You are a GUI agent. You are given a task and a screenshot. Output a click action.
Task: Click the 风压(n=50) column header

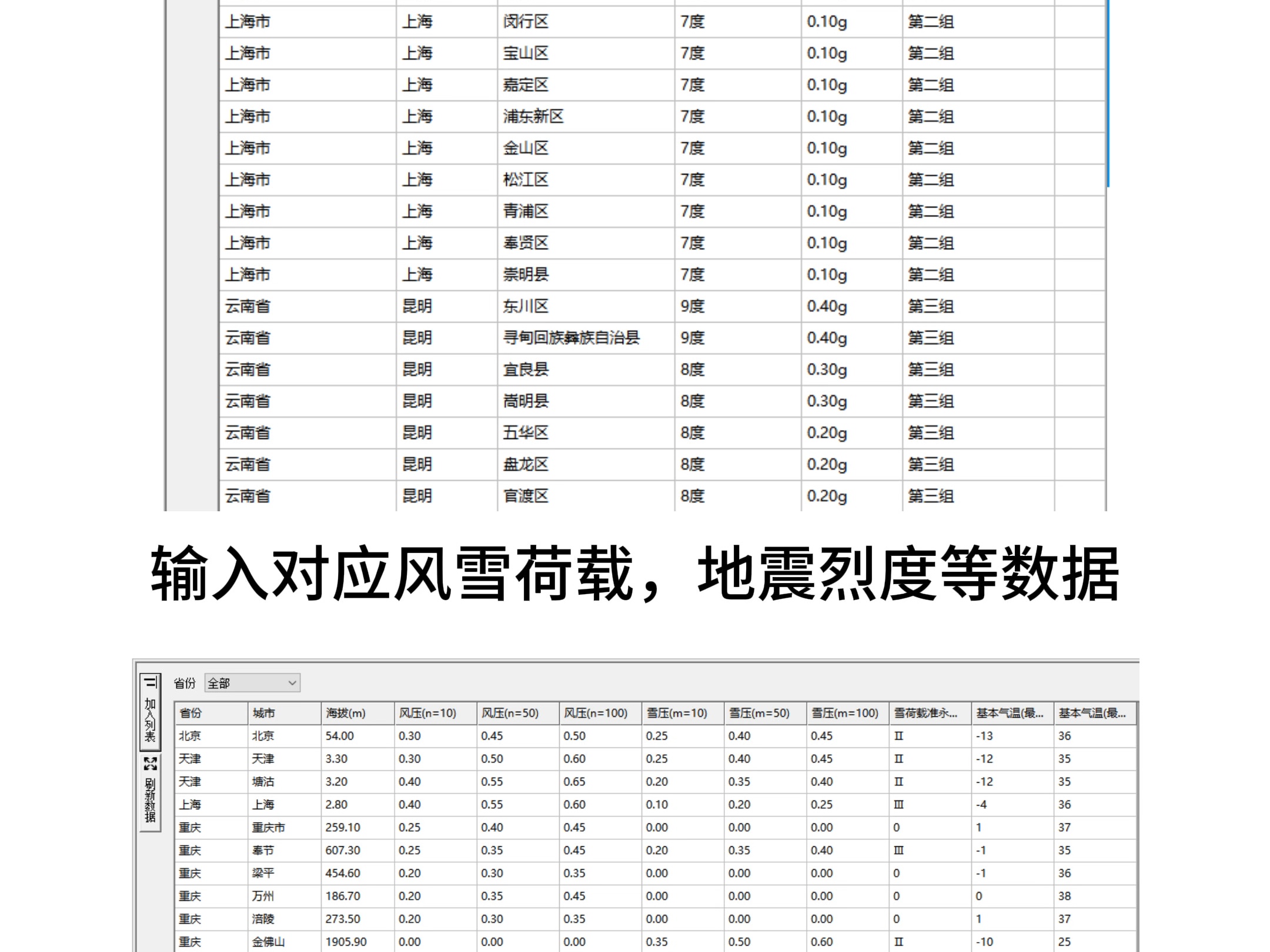[518, 713]
